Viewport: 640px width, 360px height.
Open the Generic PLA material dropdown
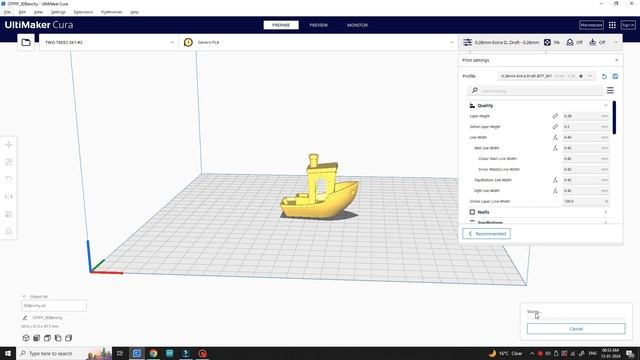[318, 42]
